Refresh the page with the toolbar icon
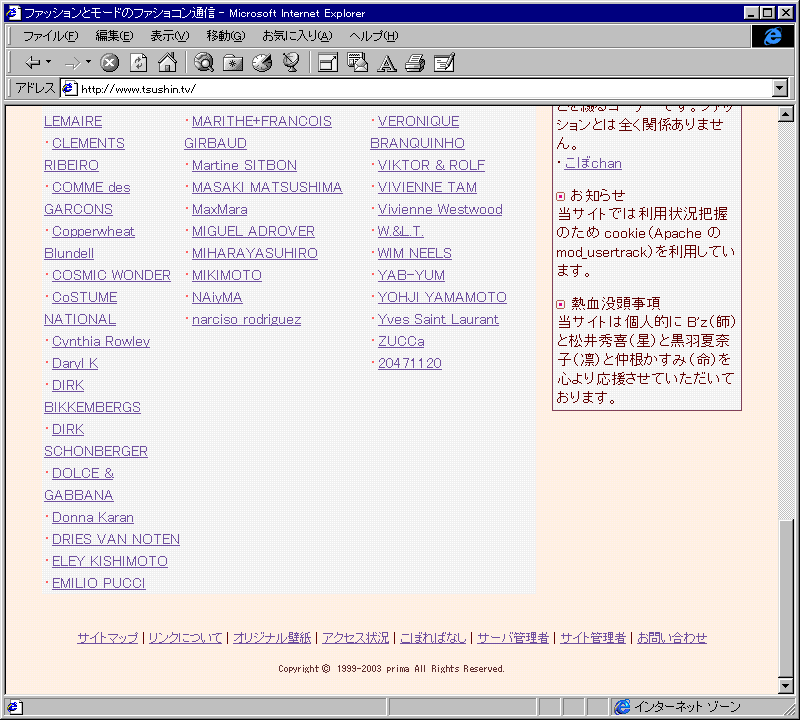 coord(138,63)
